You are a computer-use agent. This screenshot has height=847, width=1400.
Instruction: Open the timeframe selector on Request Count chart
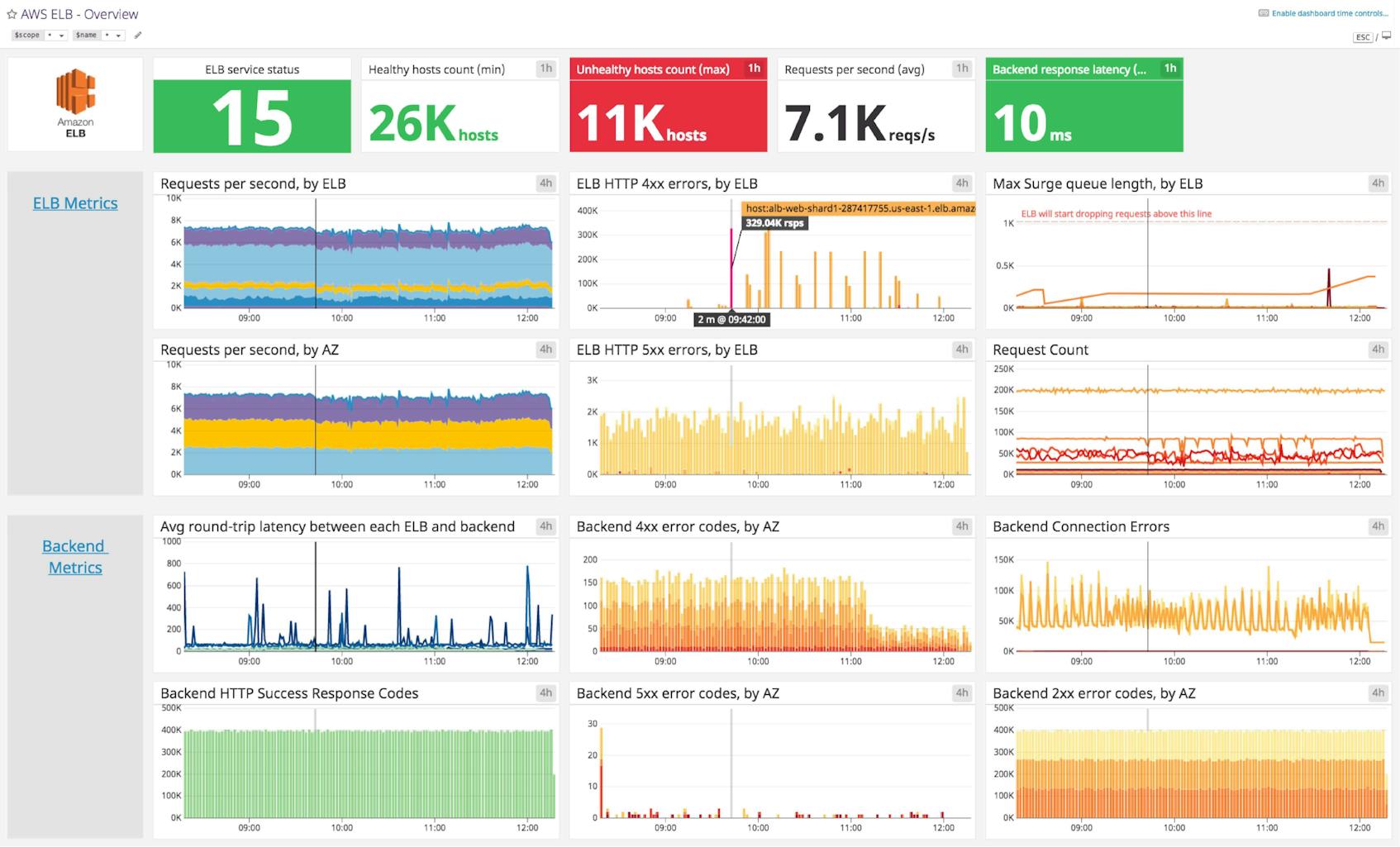coord(1377,350)
